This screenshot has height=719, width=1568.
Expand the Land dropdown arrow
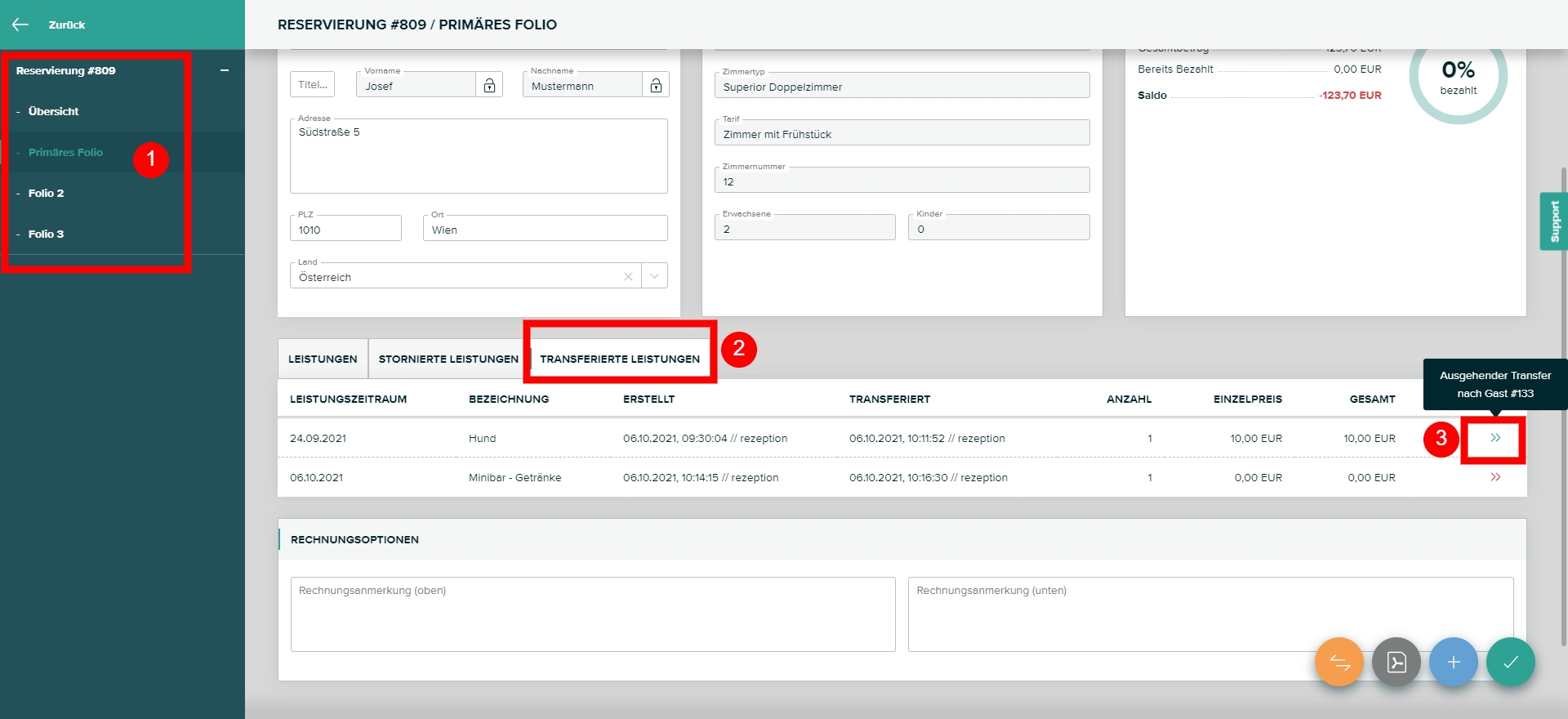click(x=654, y=277)
